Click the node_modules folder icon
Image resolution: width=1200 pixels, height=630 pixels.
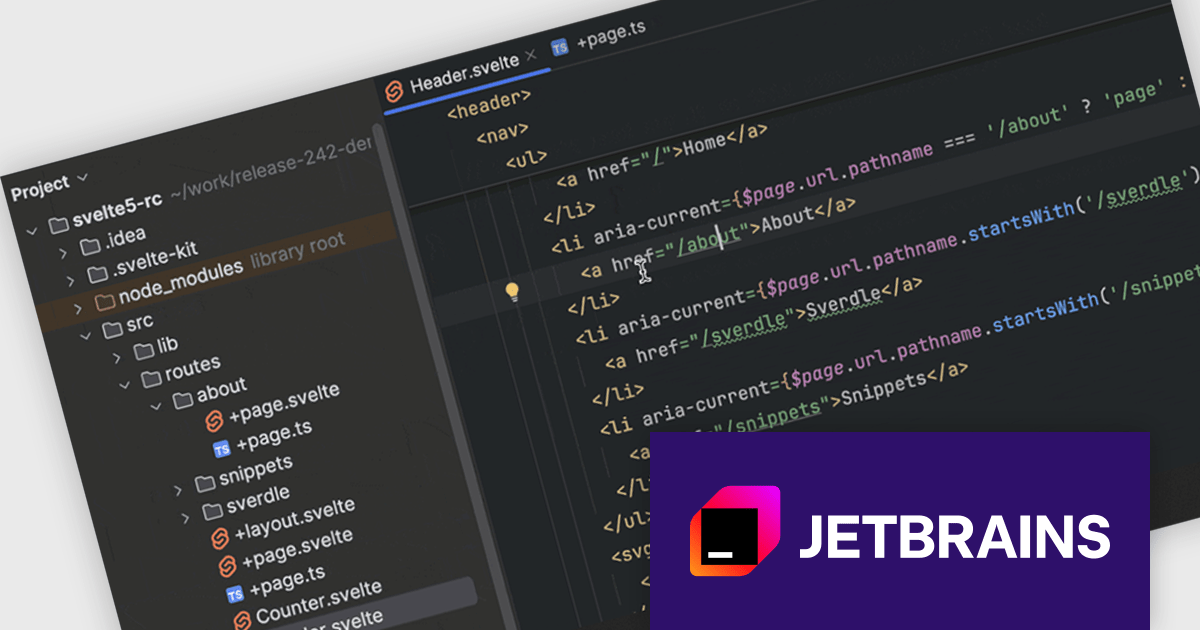[x=105, y=301]
